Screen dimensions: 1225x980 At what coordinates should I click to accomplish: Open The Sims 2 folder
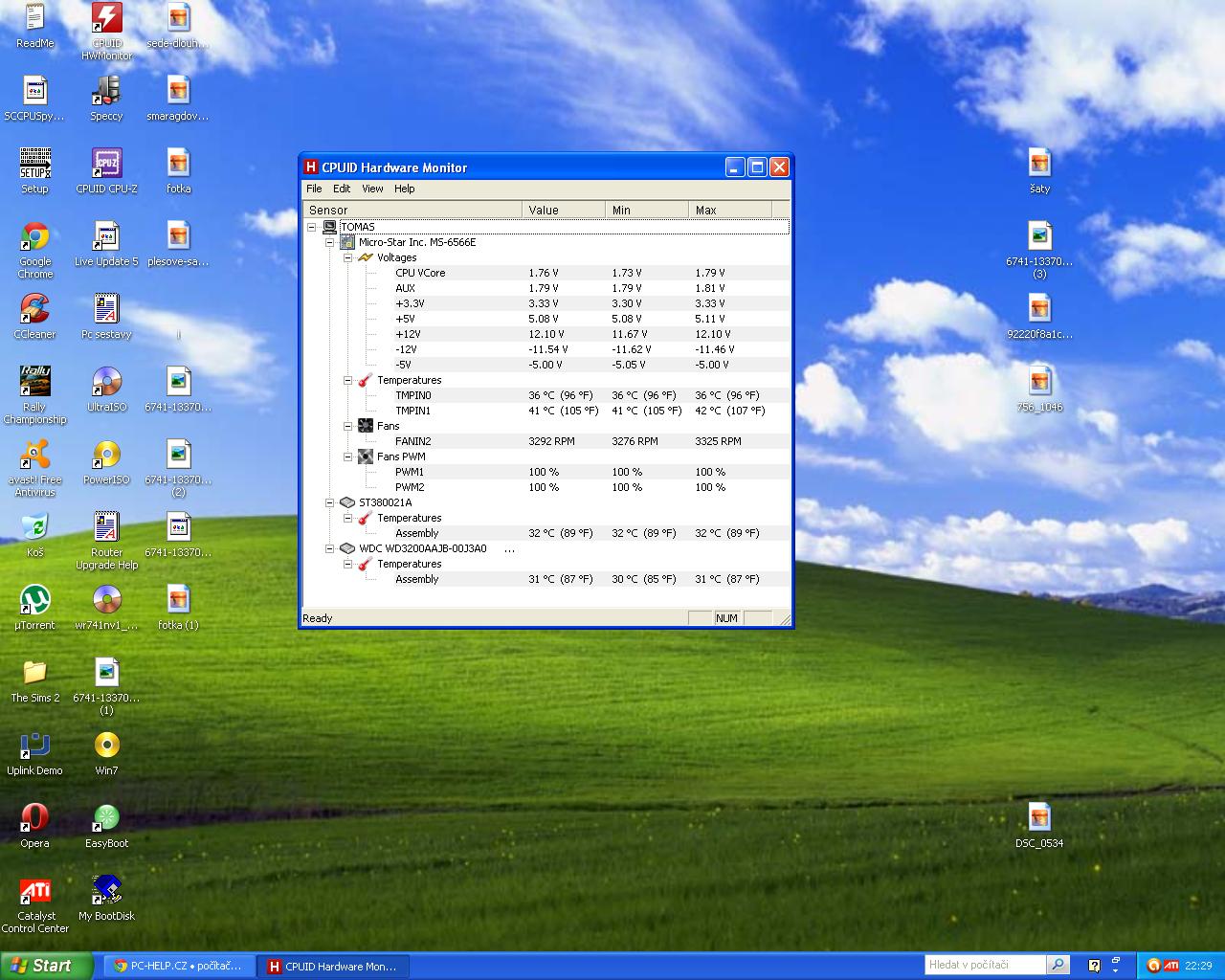[x=34, y=681]
